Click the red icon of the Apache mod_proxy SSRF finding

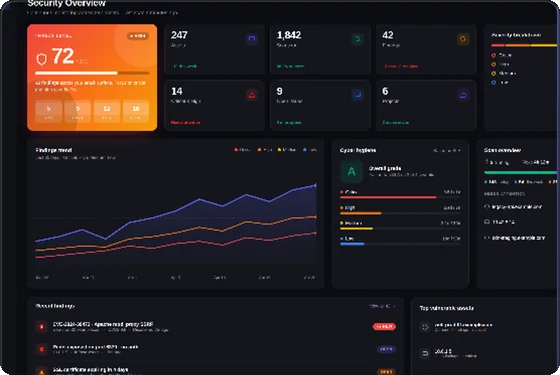[41, 326]
